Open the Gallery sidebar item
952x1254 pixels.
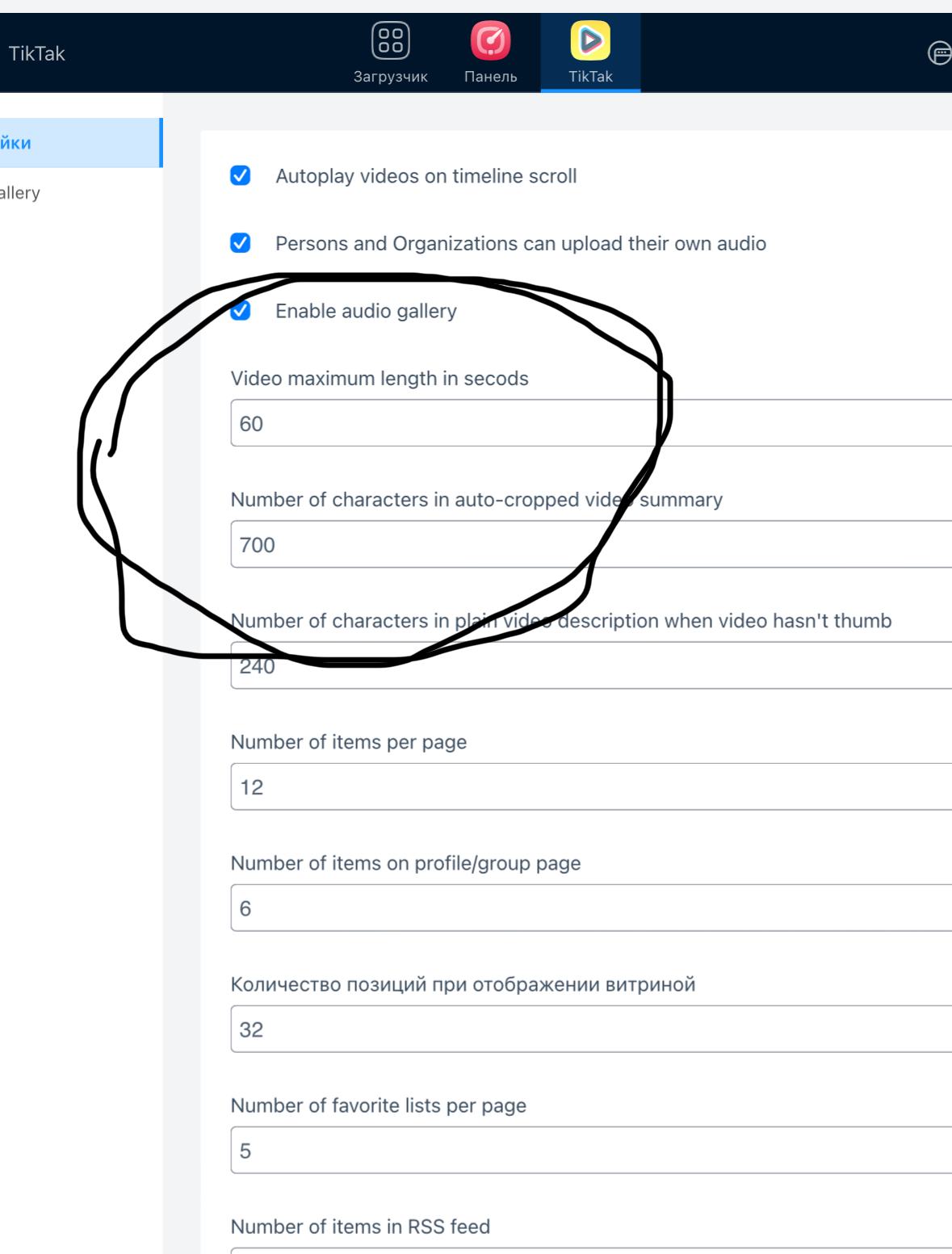20,193
